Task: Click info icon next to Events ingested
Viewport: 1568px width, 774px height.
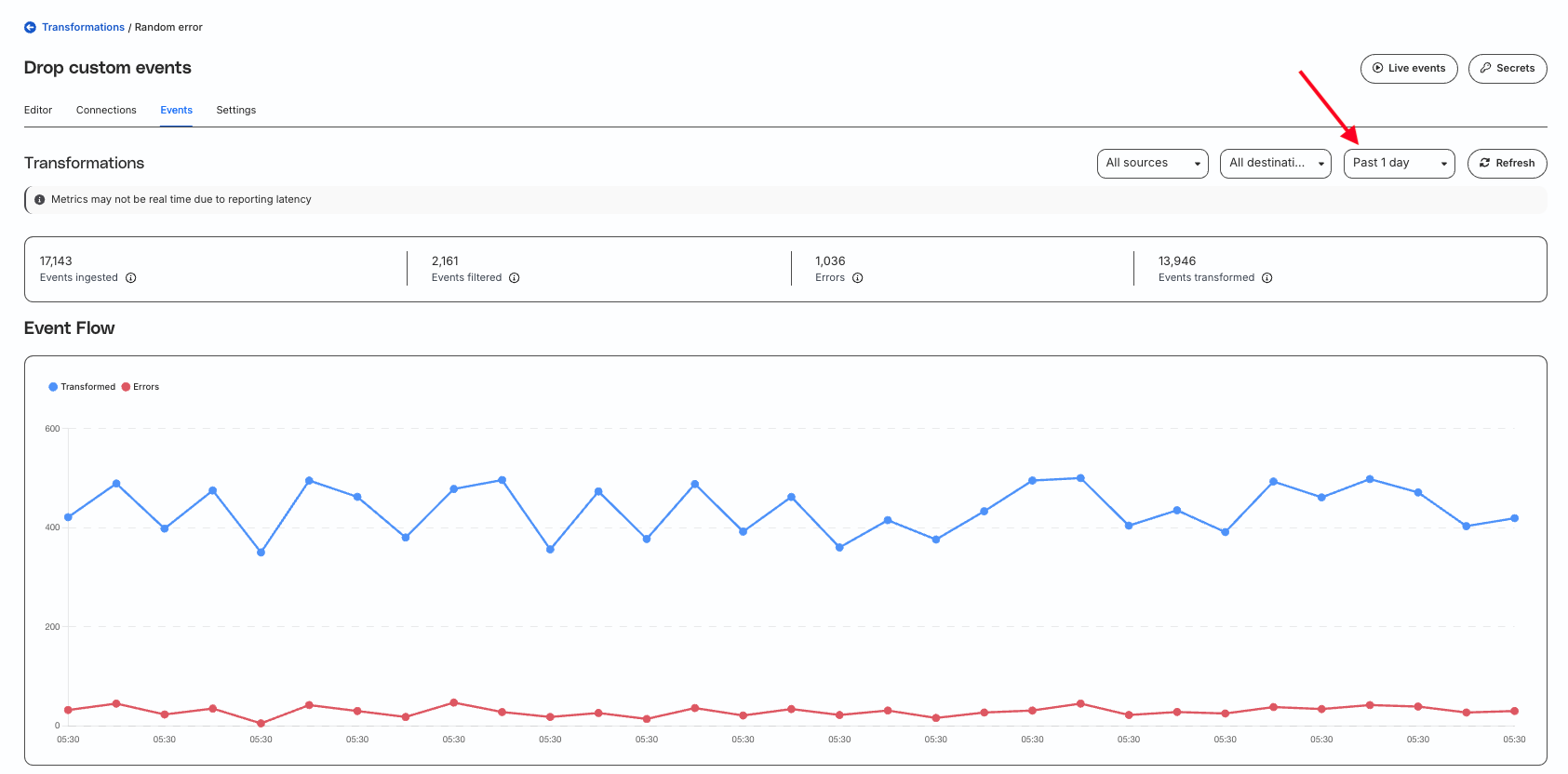Action: [131, 278]
